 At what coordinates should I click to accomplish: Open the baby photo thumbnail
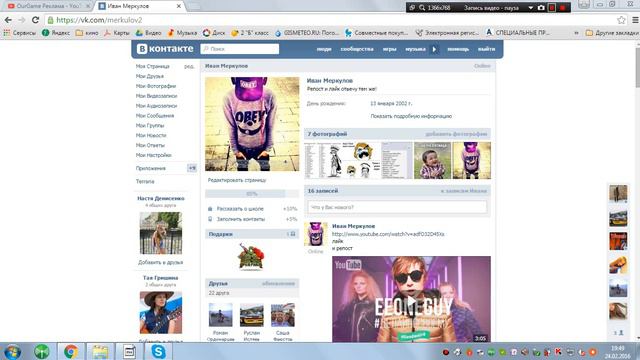(432, 160)
